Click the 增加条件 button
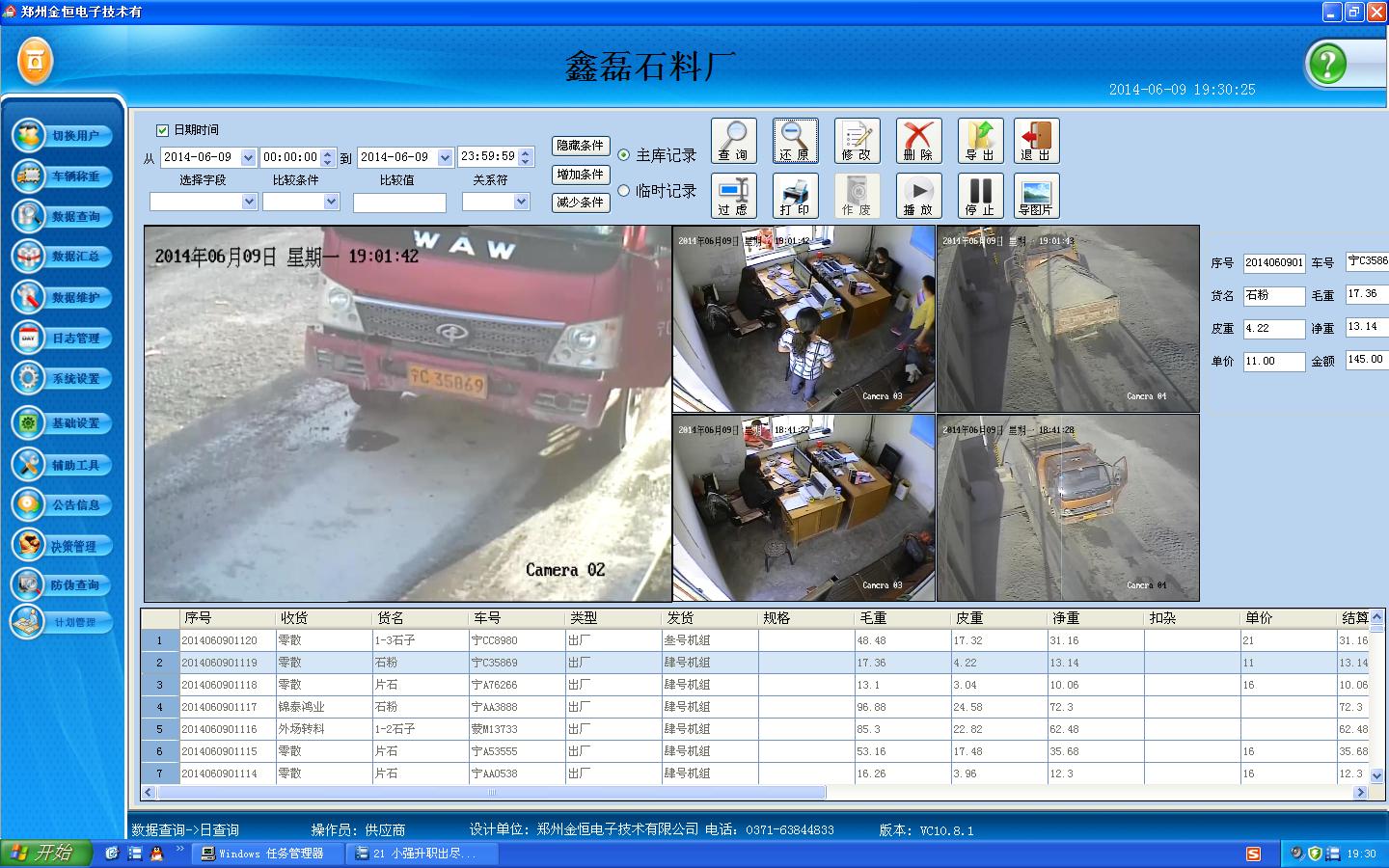Viewport: 1389px width, 868px height. (x=580, y=175)
